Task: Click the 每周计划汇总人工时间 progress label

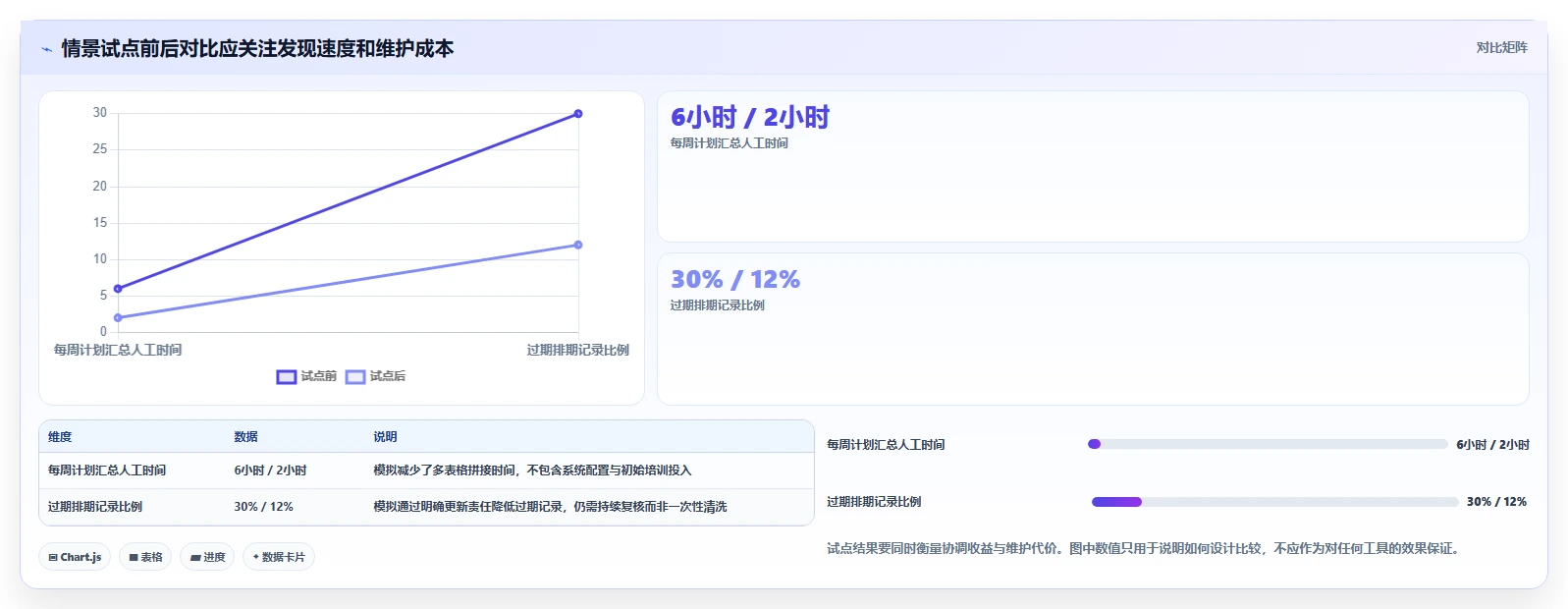Action: (886, 445)
